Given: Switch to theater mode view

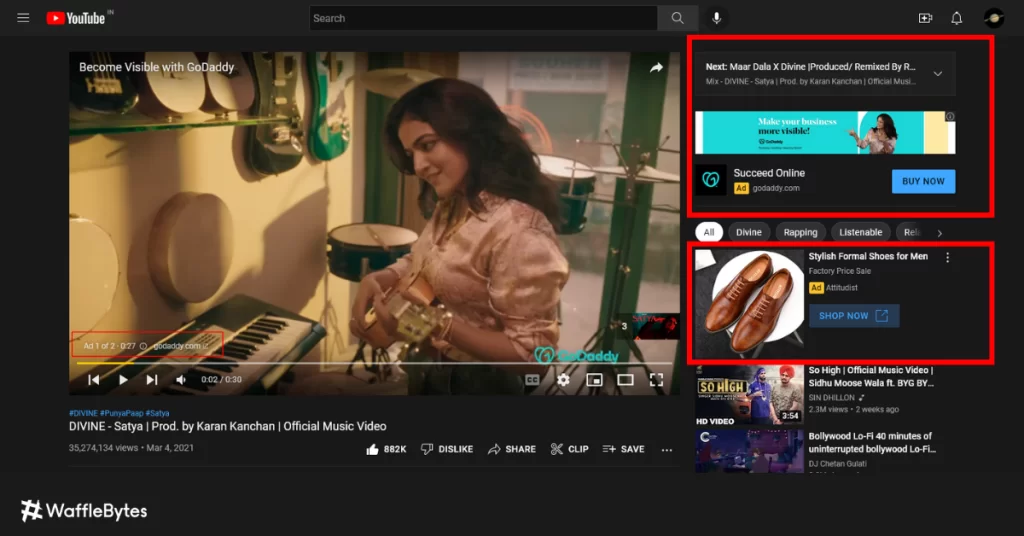Looking at the screenshot, I should (625, 380).
